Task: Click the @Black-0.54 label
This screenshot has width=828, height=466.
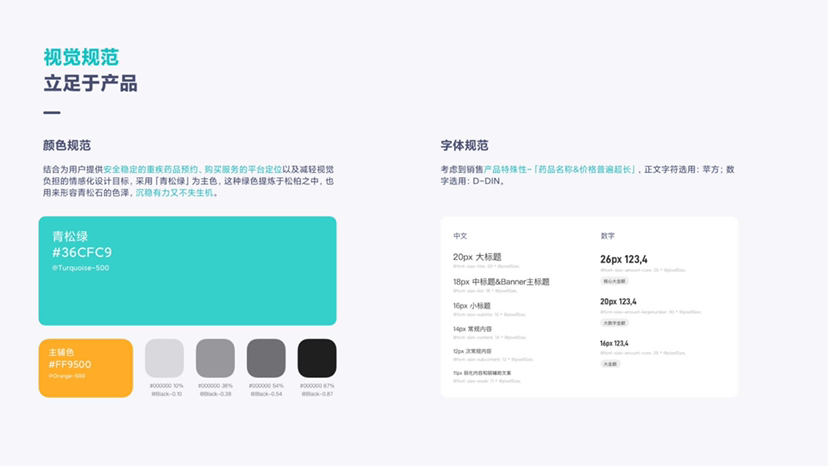Action: (x=266, y=394)
